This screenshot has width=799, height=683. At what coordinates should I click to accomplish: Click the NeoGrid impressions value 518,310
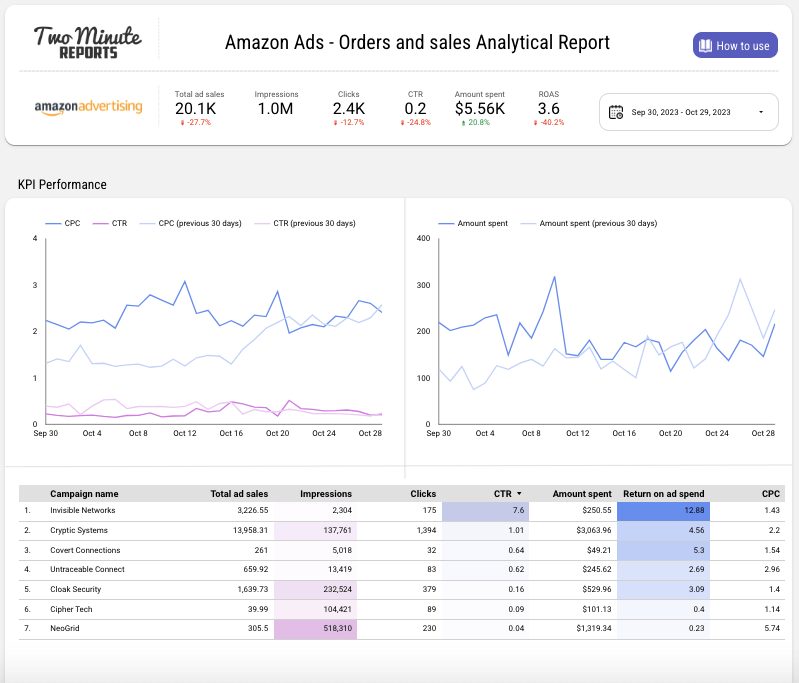pyautogui.click(x=331, y=628)
